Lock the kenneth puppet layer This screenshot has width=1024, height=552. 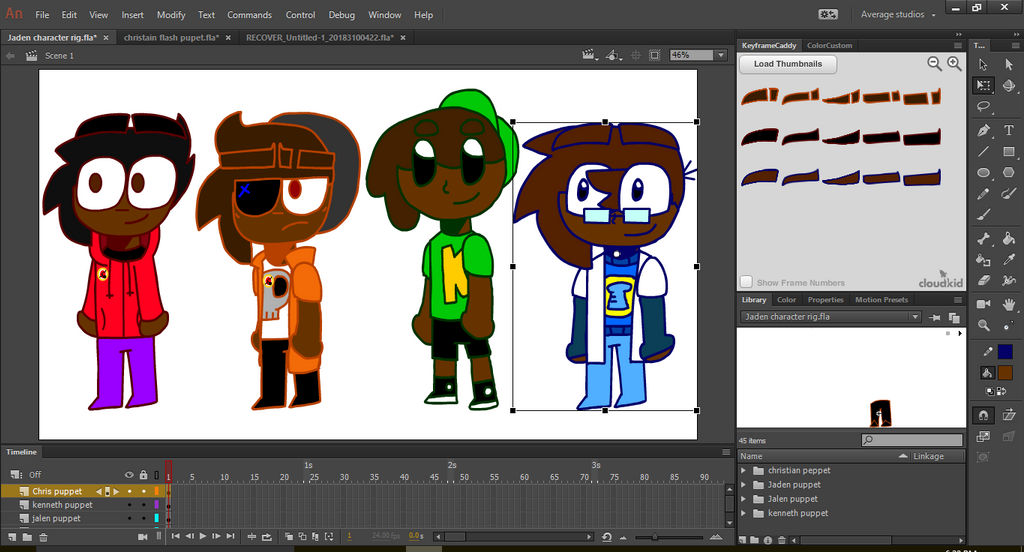pos(143,505)
